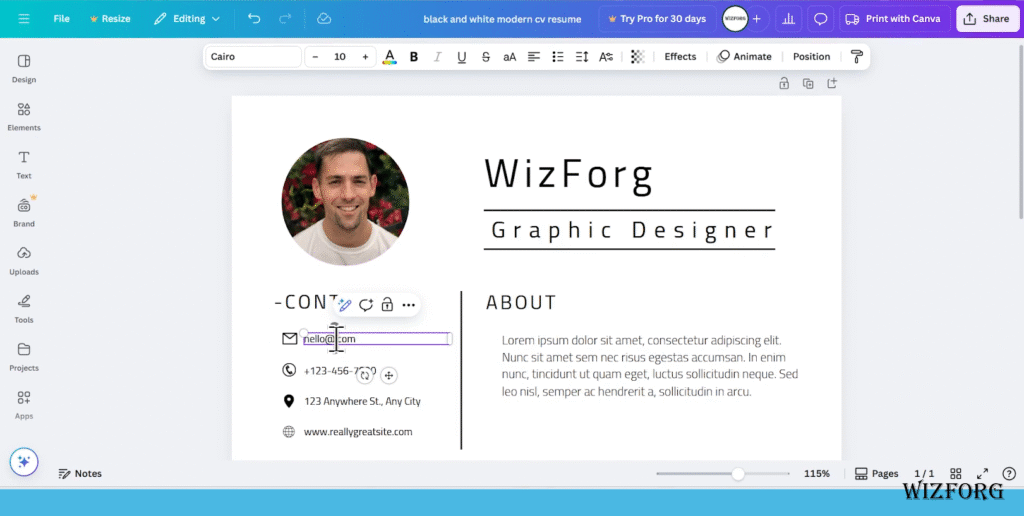The width and height of the screenshot is (1024, 516).
Task: Redo the last action
Action: [x=285, y=19]
